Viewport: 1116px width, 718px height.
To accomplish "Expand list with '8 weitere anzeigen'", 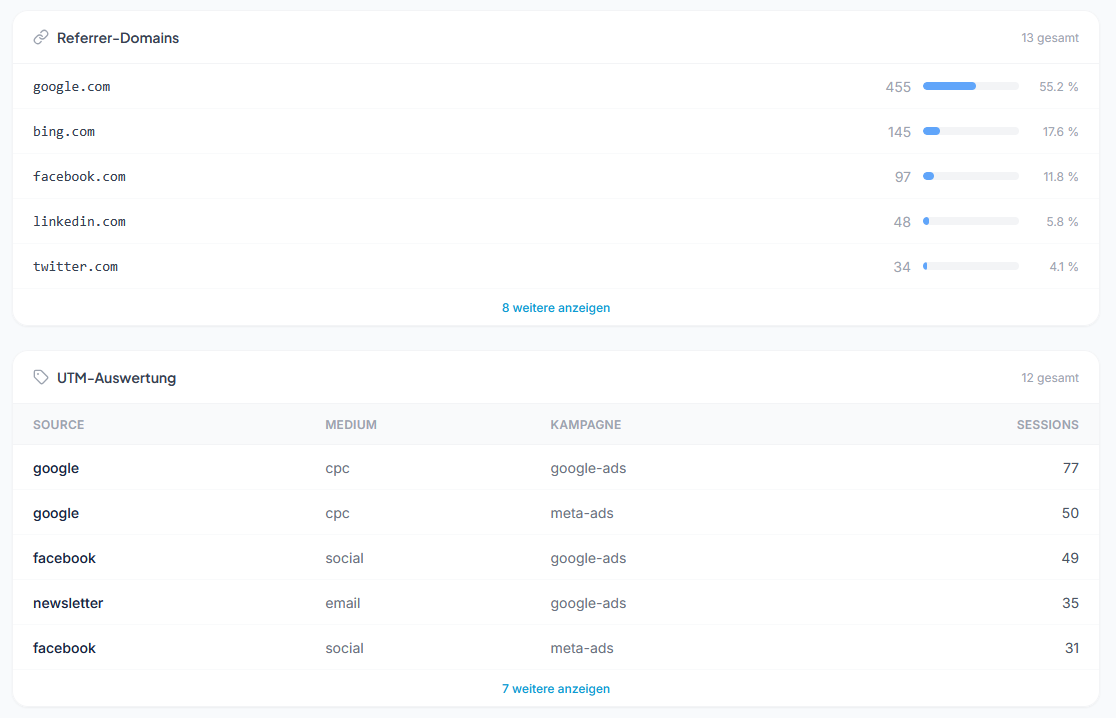I will tap(556, 308).
